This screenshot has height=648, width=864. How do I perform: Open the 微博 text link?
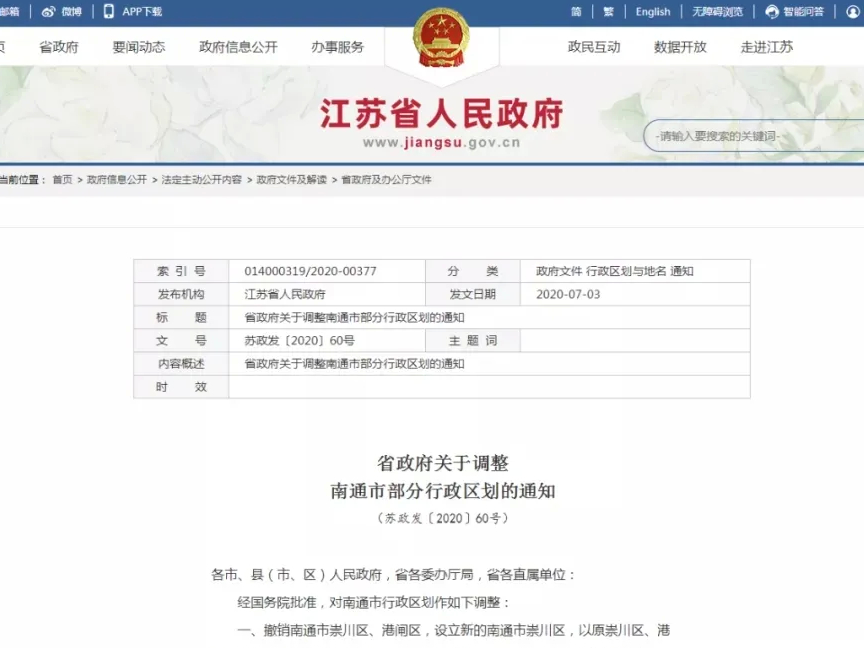coord(72,12)
